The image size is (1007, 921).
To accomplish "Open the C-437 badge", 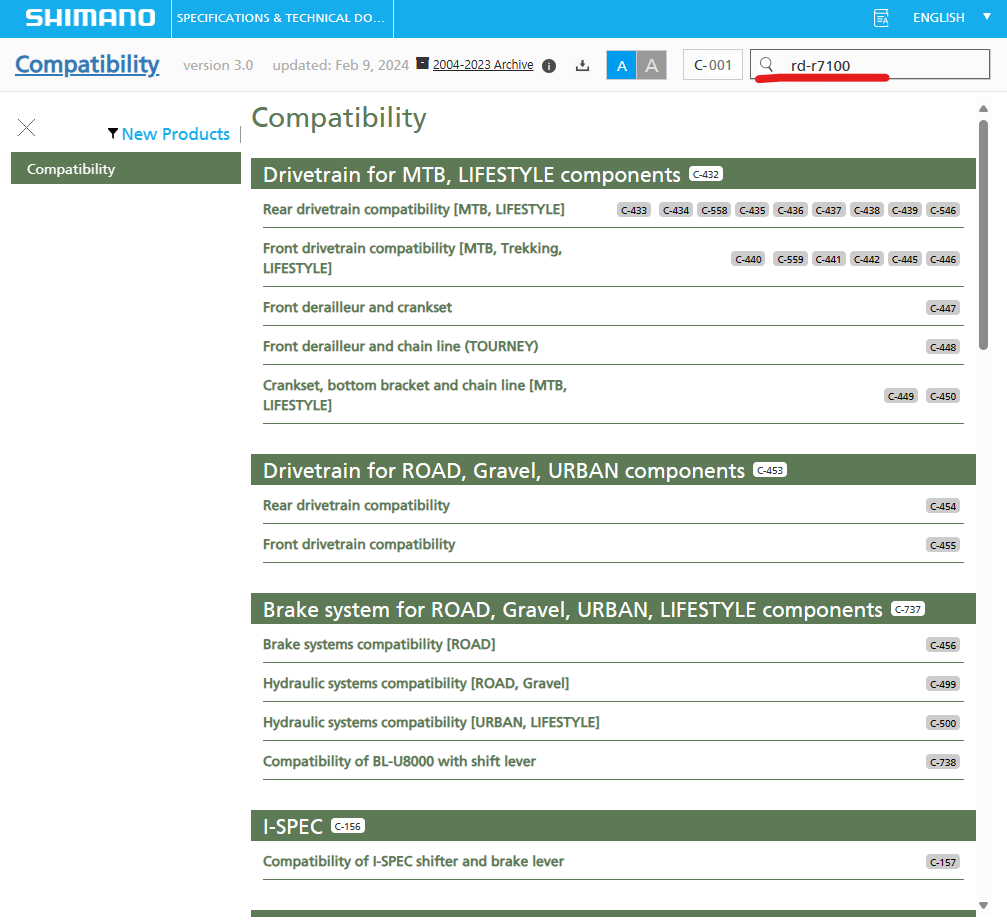I will click(x=828, y=210).
